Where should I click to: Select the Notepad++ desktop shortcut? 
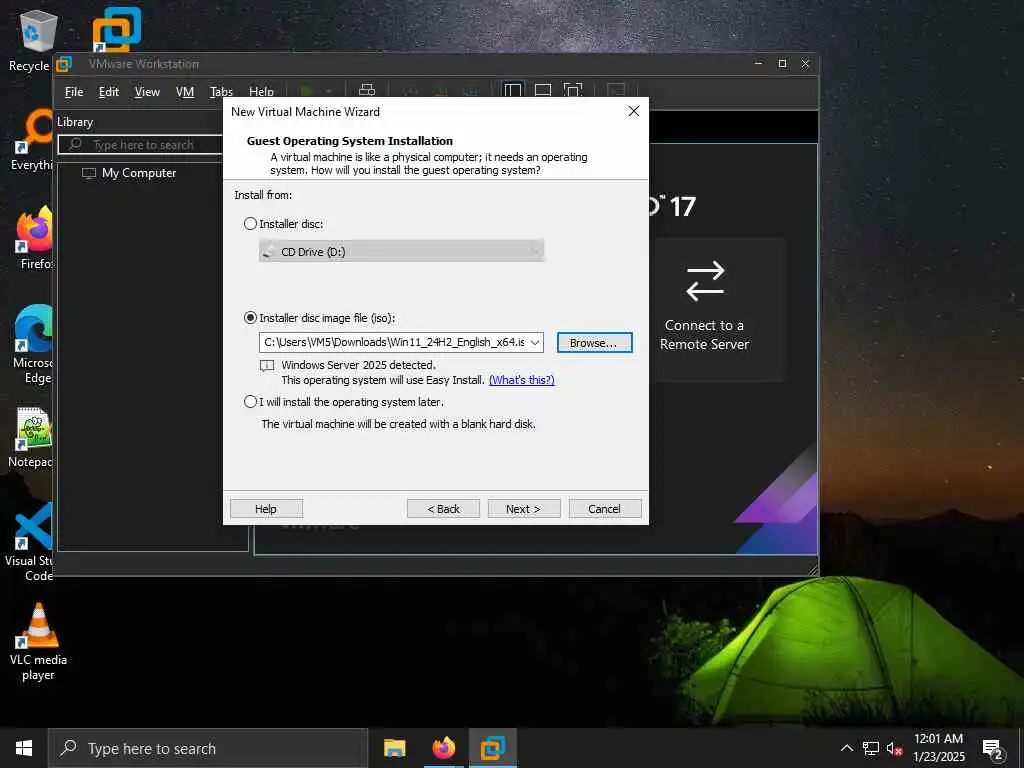(31, 437)
